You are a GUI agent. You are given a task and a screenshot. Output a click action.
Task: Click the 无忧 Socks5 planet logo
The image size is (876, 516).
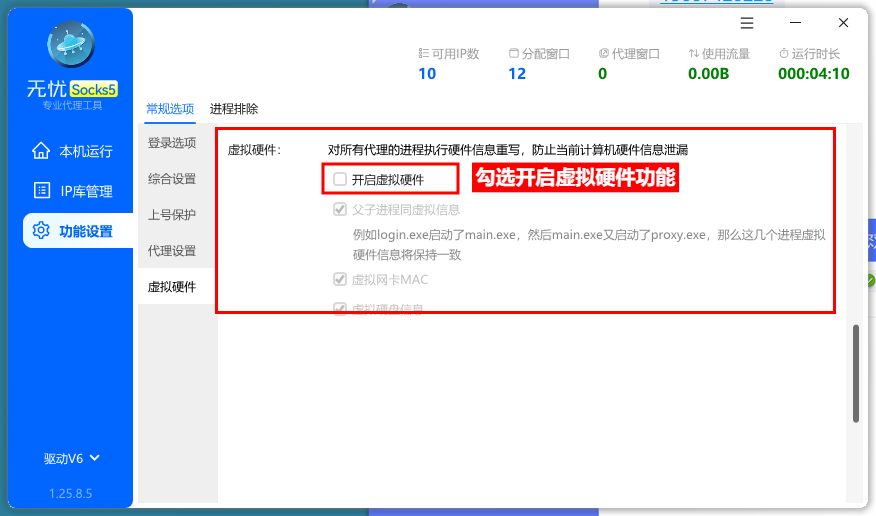[71, 45]
